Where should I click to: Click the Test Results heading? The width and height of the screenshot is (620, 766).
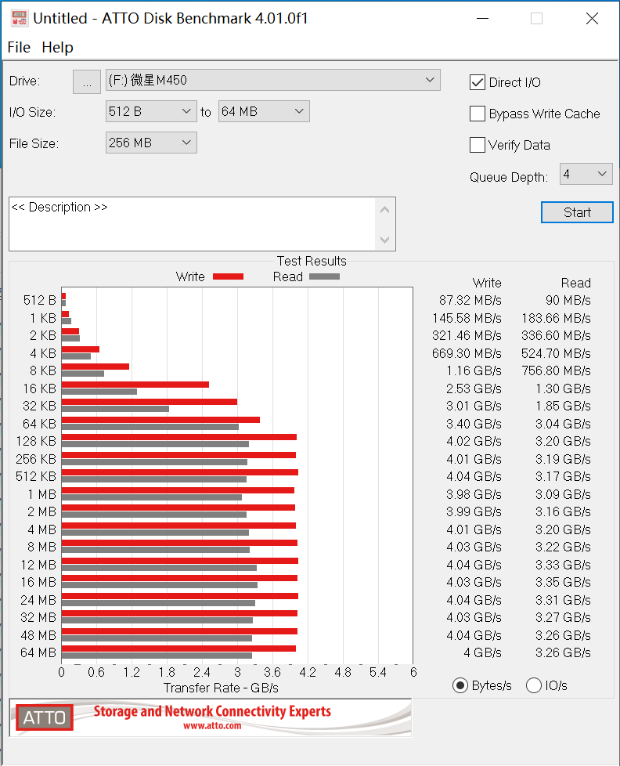tap(311, 261)
